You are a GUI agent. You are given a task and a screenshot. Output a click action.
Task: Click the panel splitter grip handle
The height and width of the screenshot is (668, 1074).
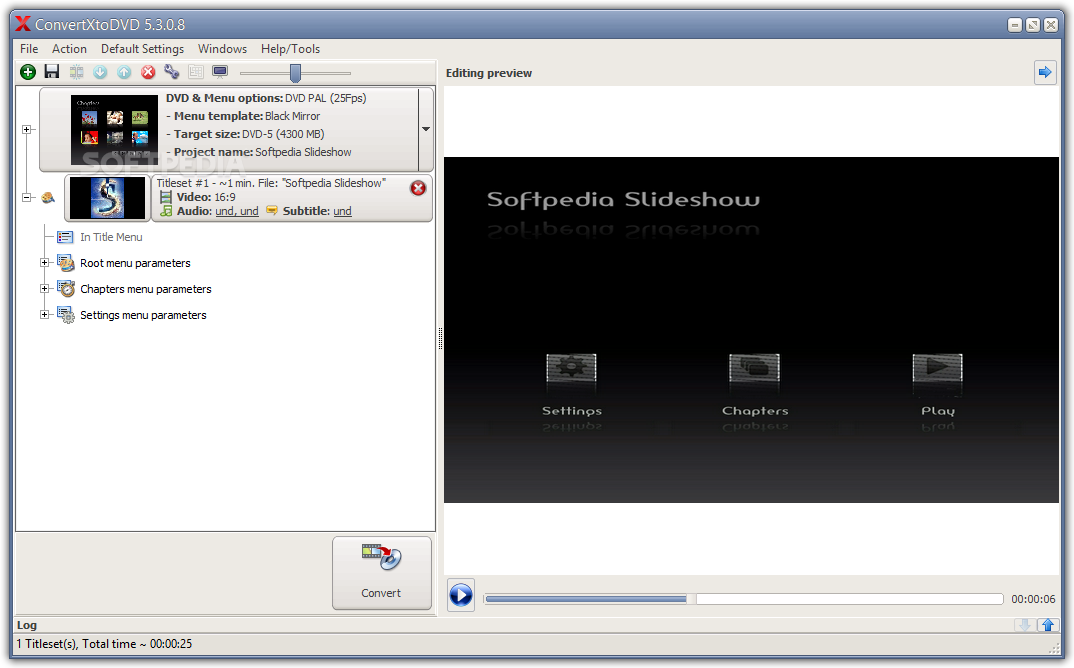pyautogui.click(x=440, y=338)
